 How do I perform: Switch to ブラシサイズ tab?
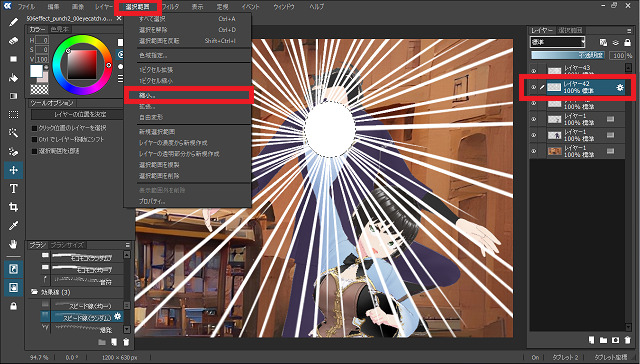pyautogui.click(x=67, y=245)
